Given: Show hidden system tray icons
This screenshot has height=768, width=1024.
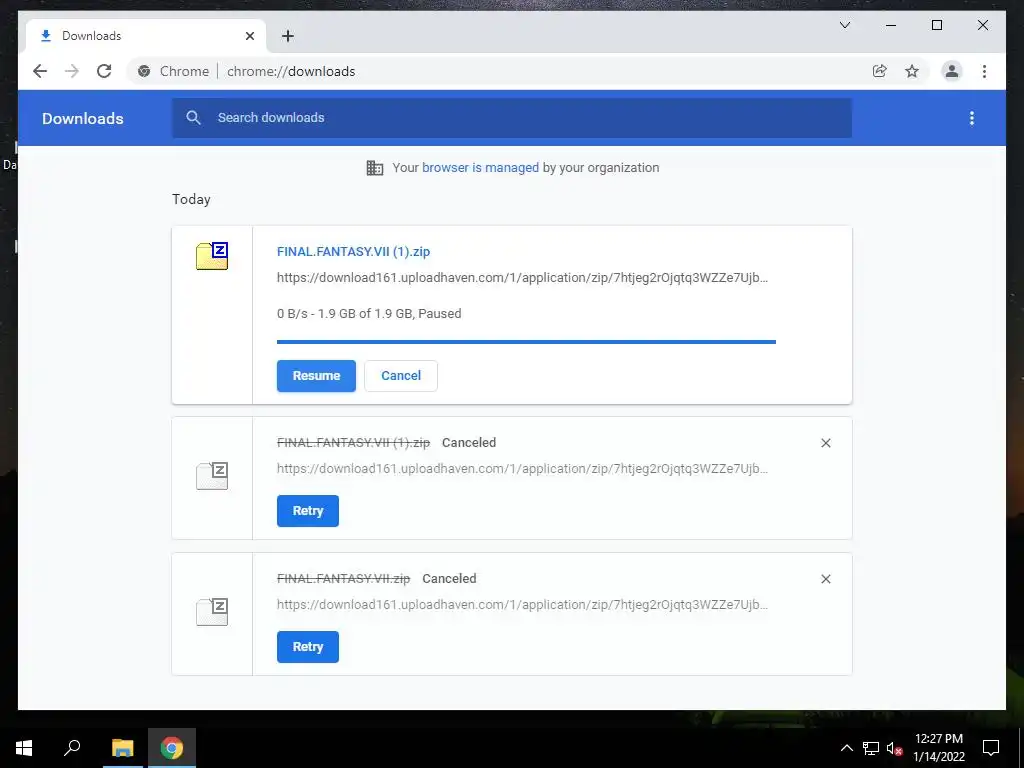Looking at the screenshot, I should [x=846, y=748].
